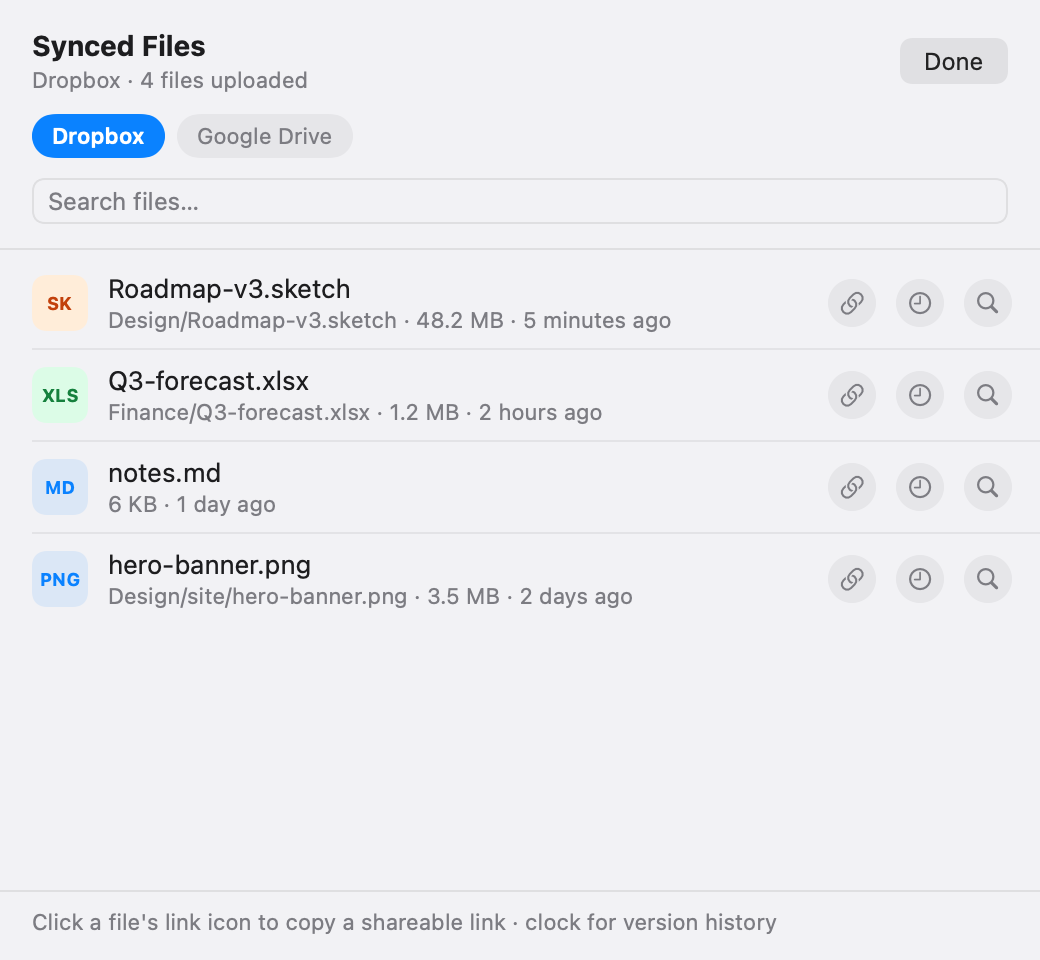Copy shareable link for Roadmap-v3.sketch

852,303
